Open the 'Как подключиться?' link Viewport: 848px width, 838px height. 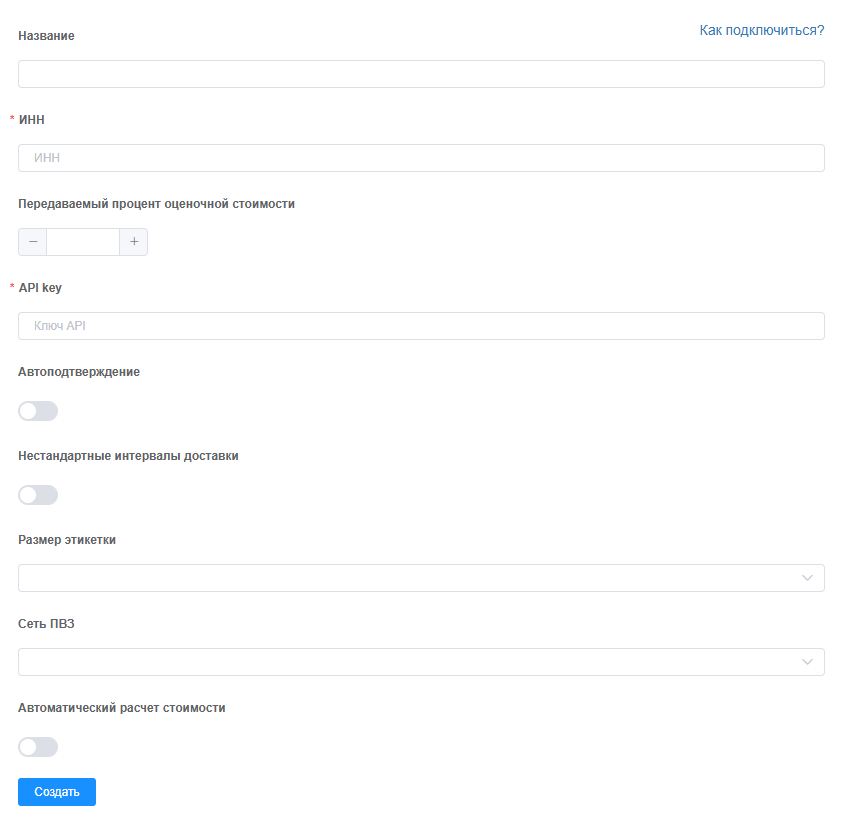762,31
